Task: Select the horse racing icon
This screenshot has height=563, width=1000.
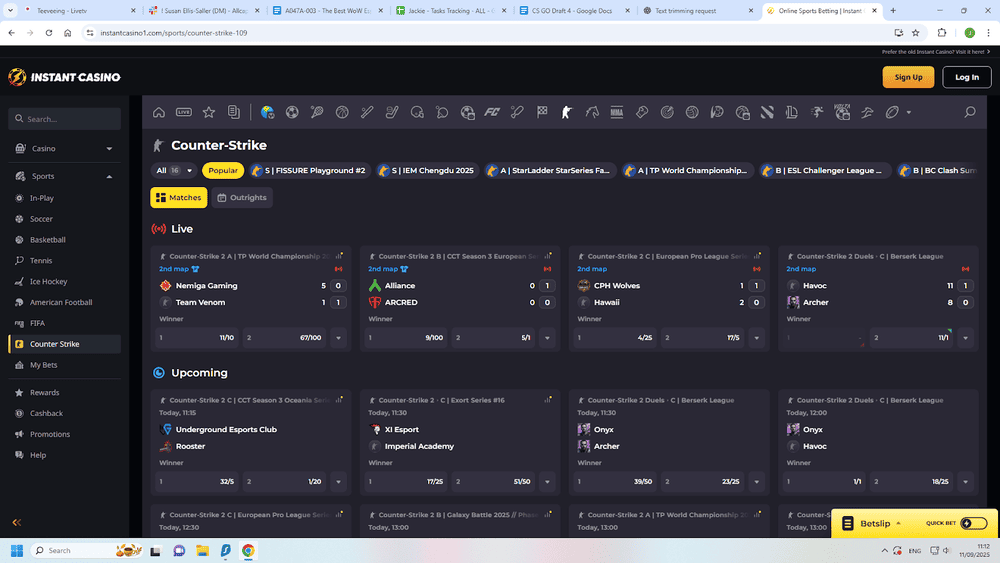Action: pos(592,112)
